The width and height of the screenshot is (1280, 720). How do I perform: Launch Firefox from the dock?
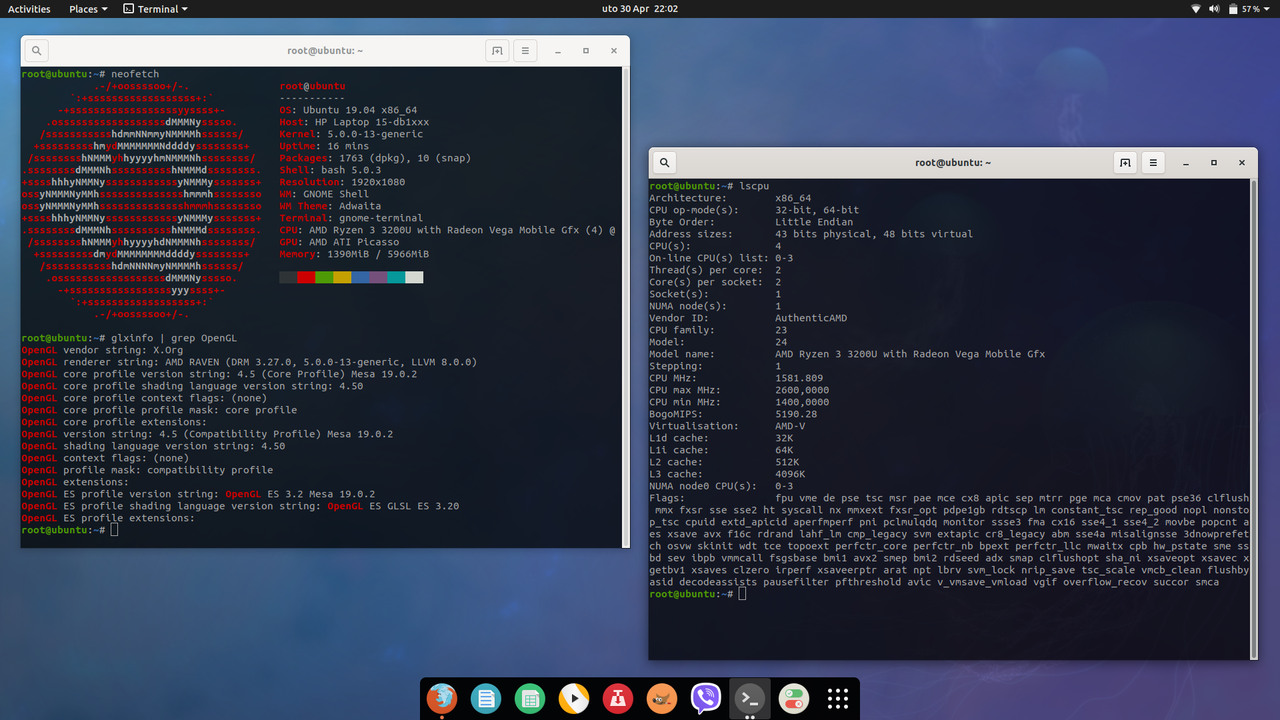(x=441, y=699)
